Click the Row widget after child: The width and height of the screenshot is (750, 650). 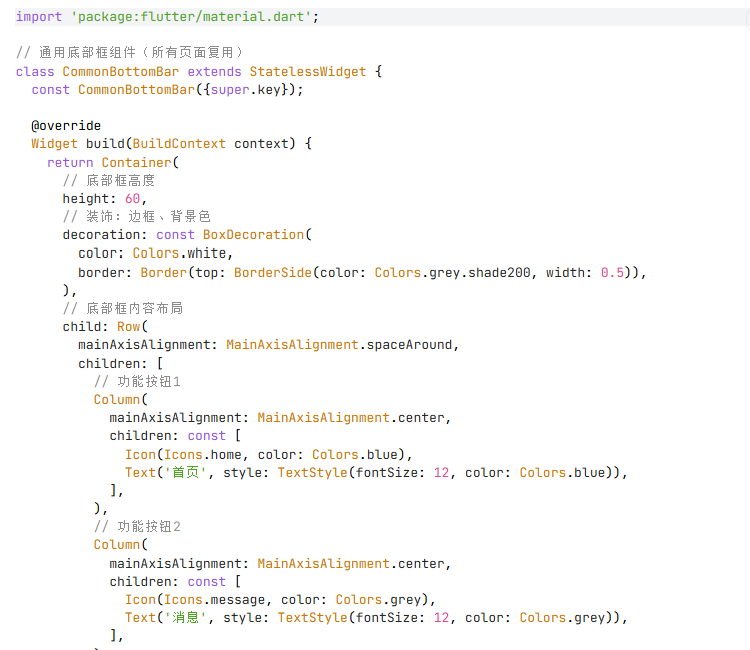[129, 326]
